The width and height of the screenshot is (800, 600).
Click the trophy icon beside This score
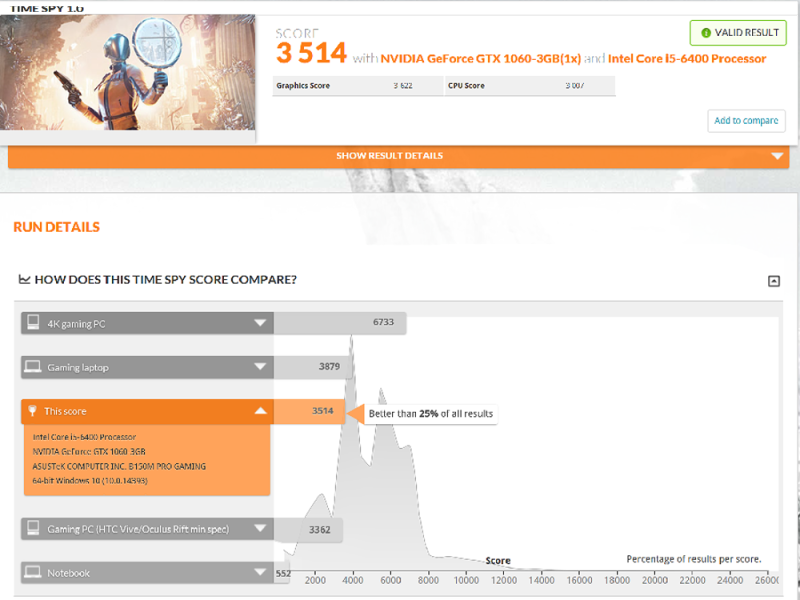point(32,411)
